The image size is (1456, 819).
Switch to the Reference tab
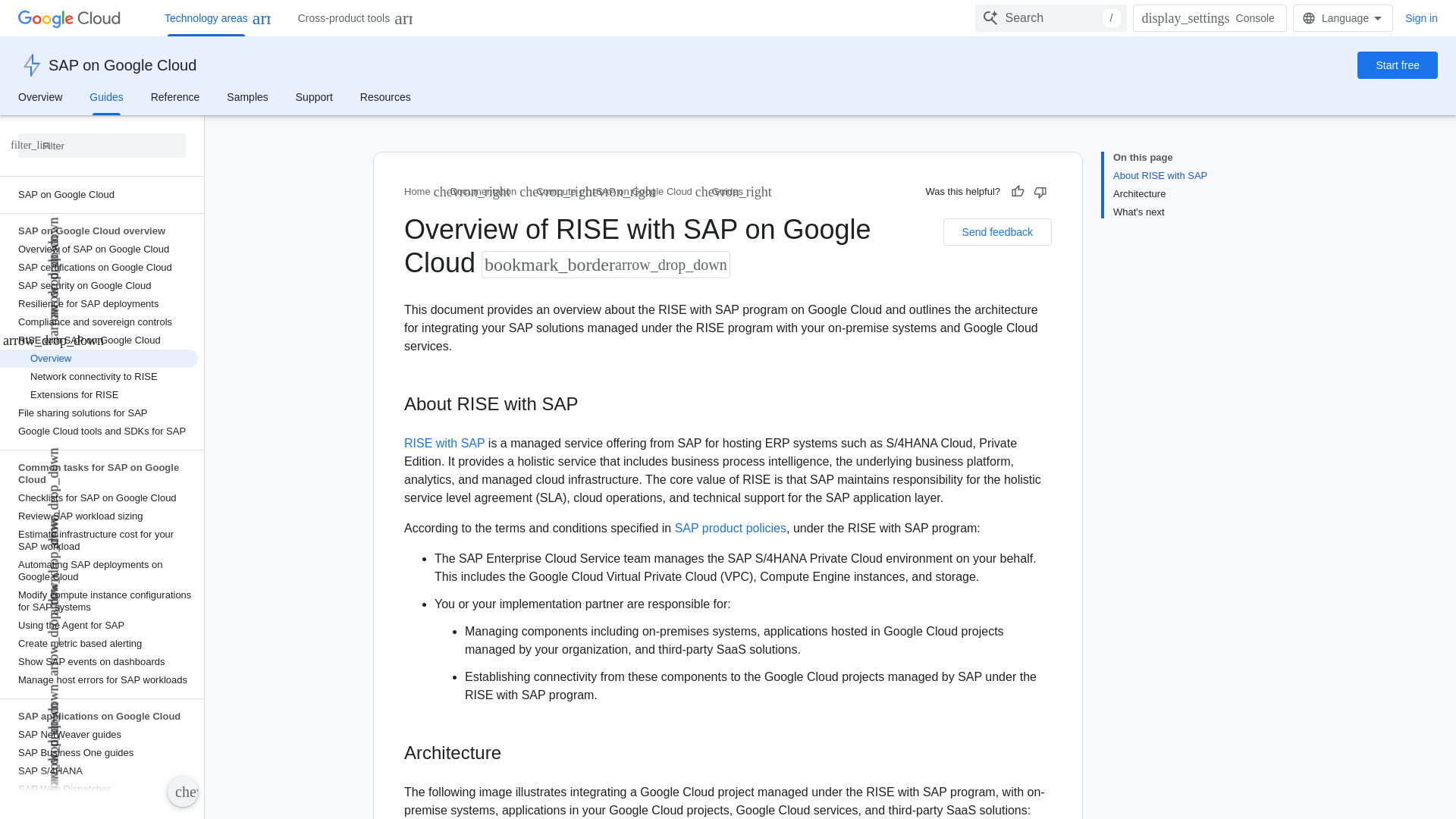[x=175, y=97]
